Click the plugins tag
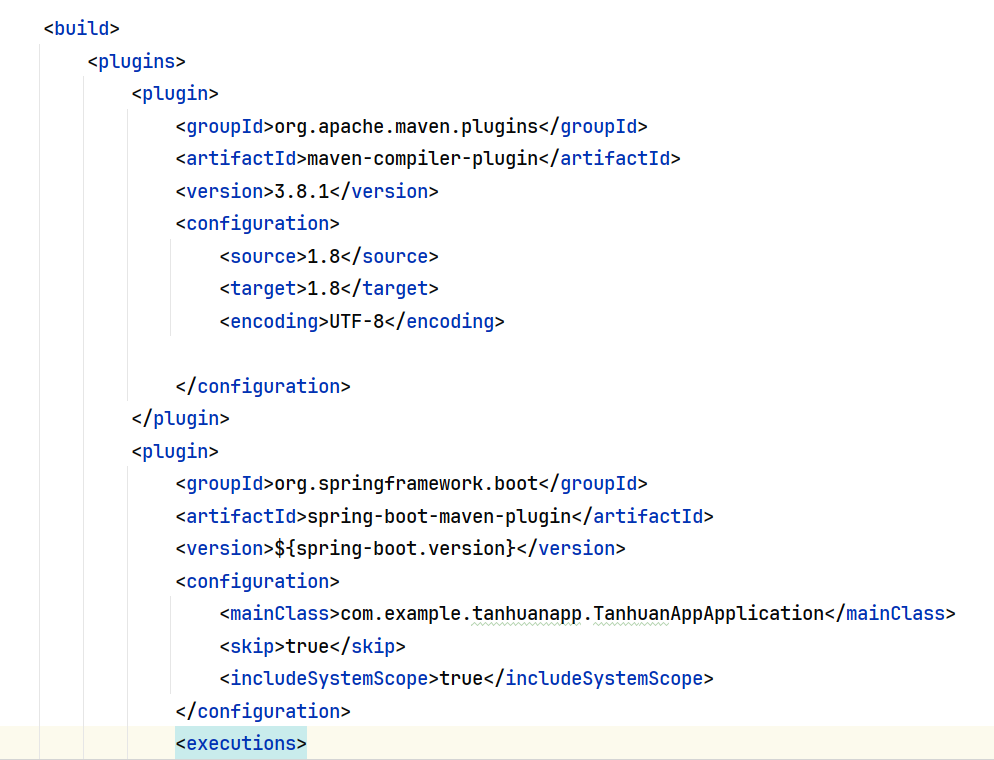This screenshot has height=760, width=994. point(136,61)
